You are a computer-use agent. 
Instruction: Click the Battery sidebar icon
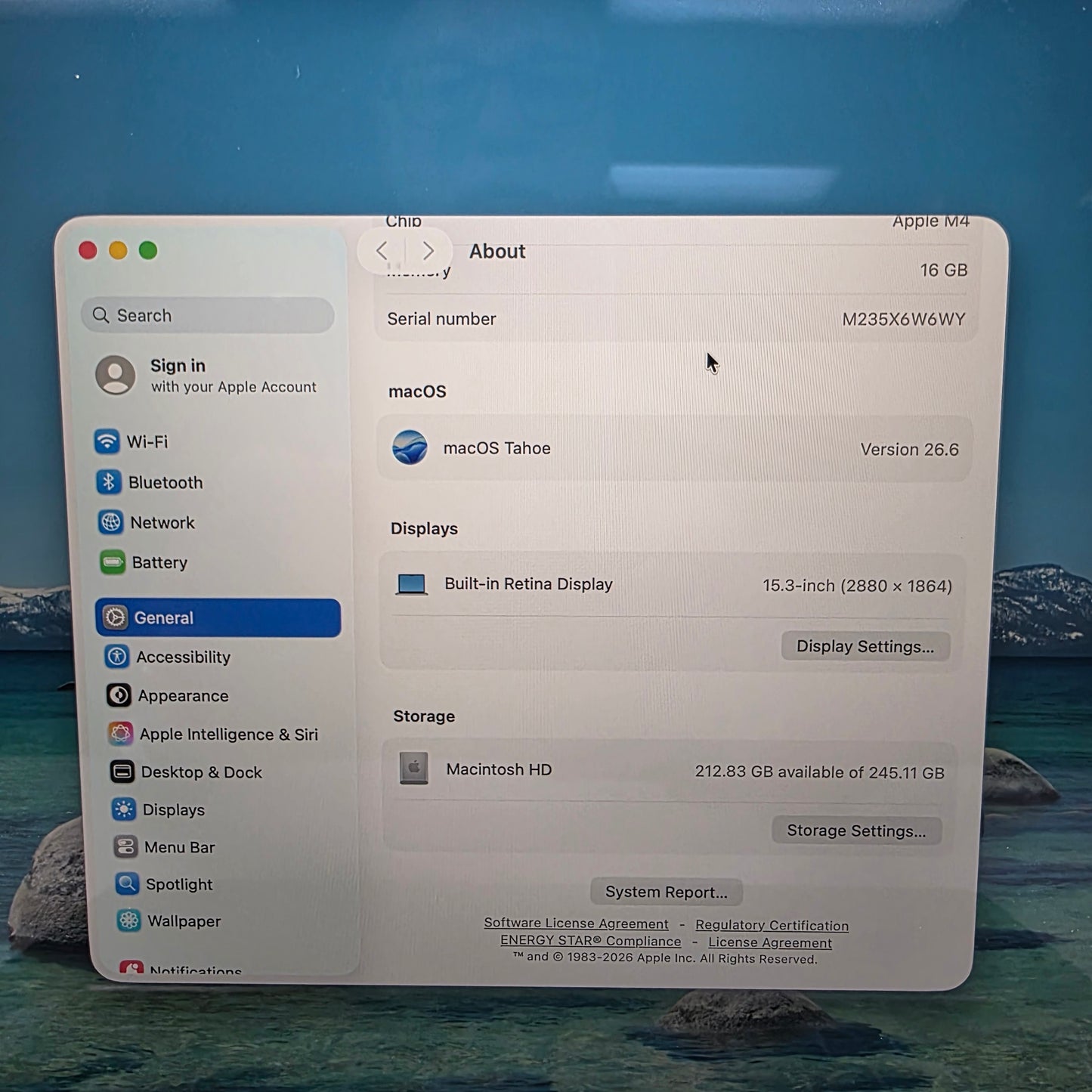coord(113,562)
